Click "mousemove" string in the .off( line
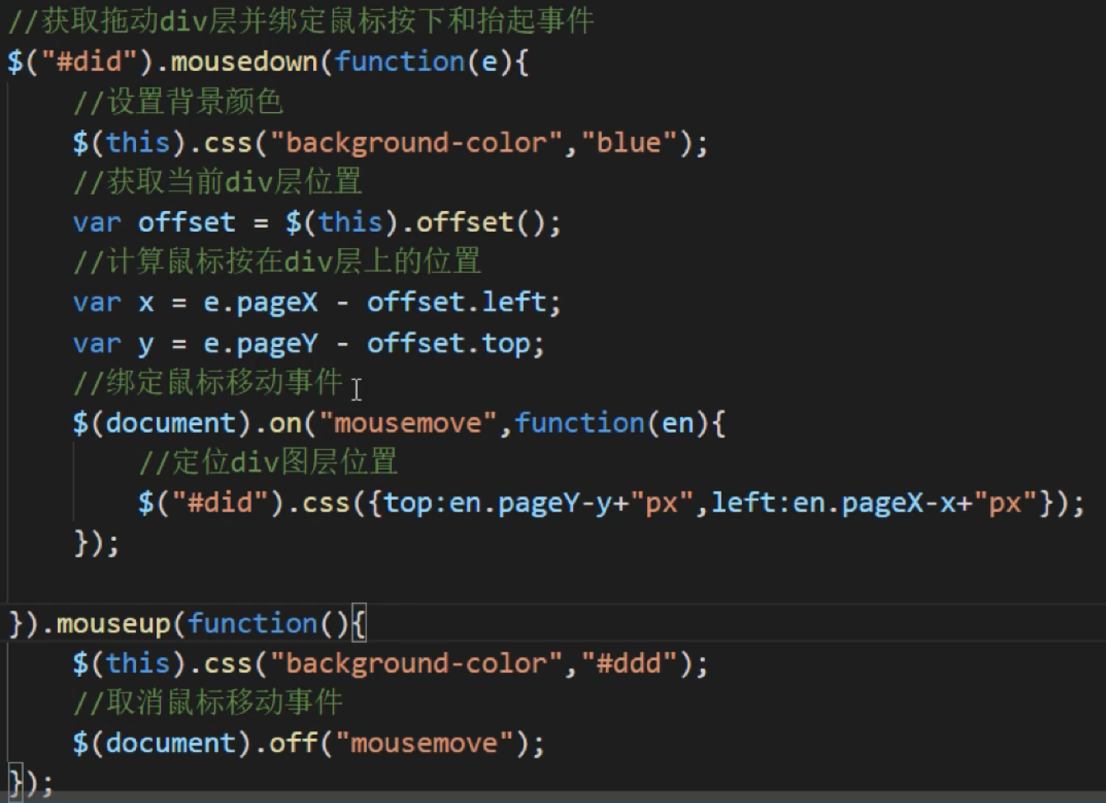Image resolution: width=1107 pixels, height=804 pixels. tap(426, 744)
